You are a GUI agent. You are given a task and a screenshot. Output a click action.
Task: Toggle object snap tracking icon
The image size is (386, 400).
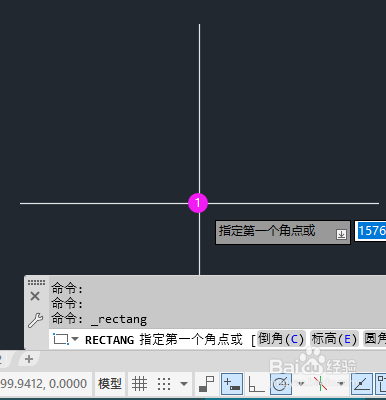click(x=362, y=384)
